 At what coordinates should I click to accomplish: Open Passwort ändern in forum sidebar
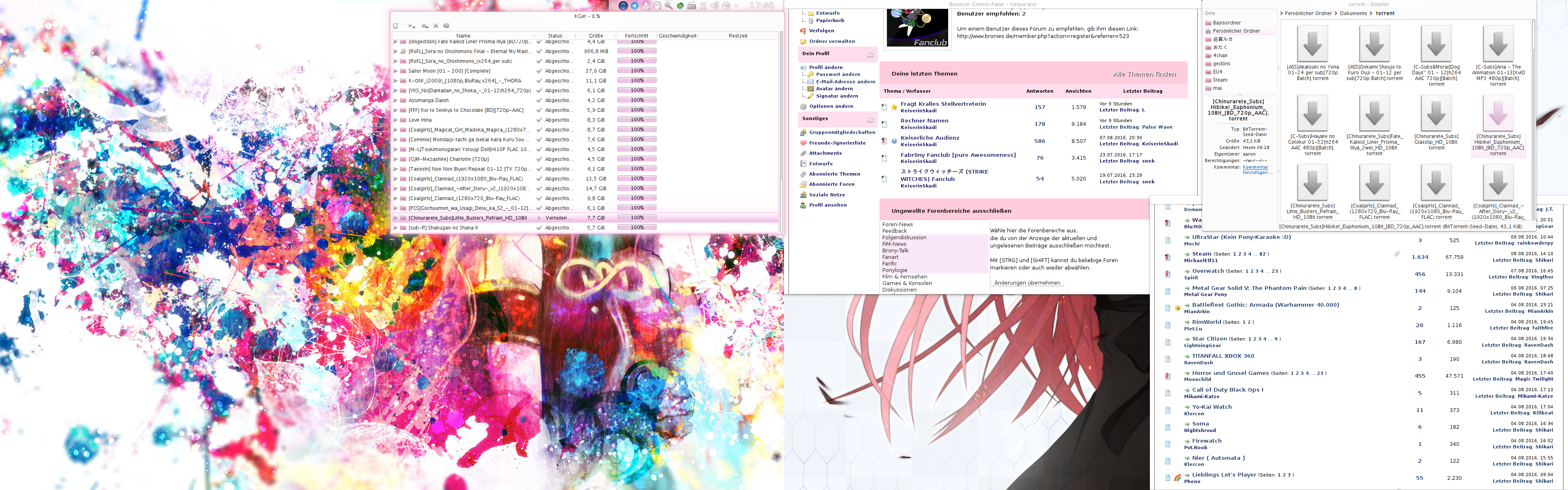(x=838, y=74)
